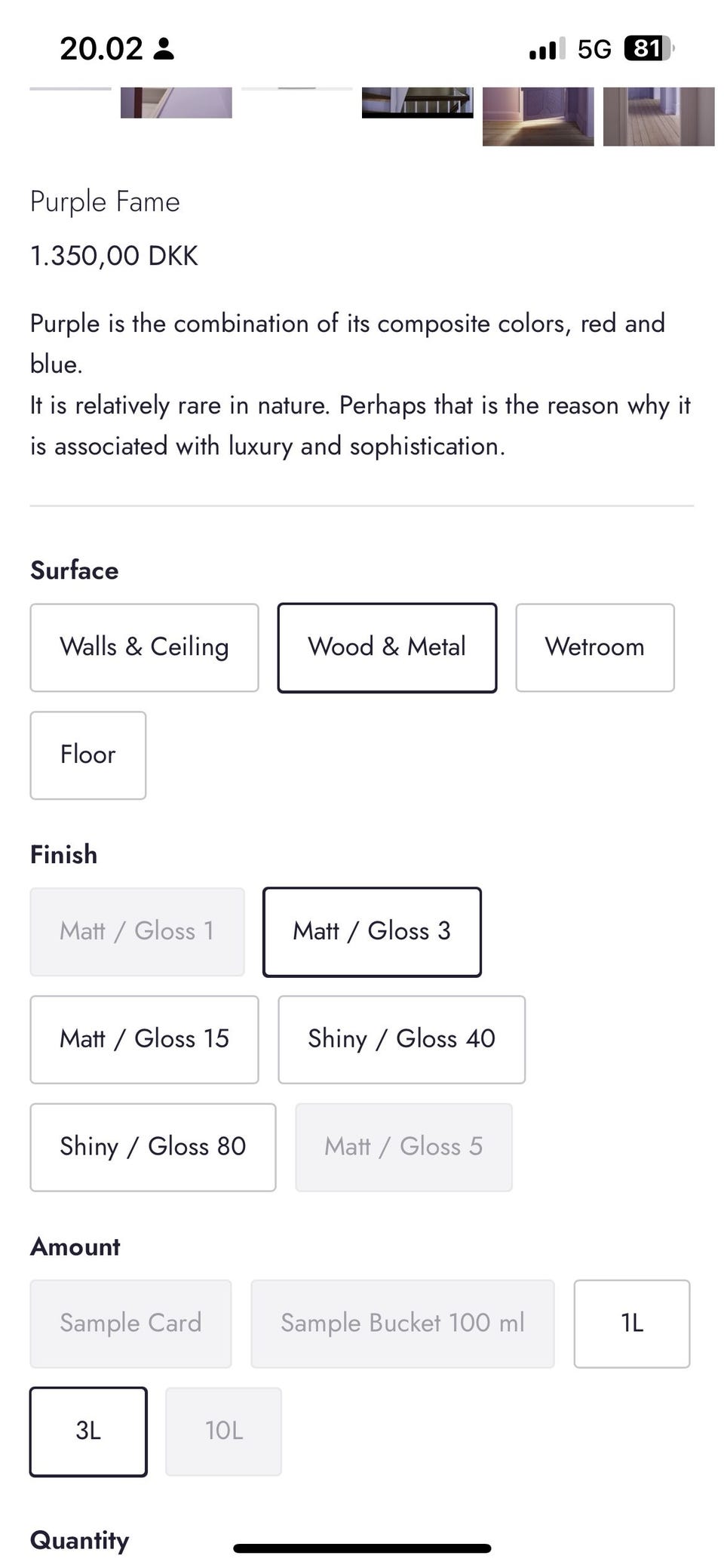Select Matt / Gloss 15 finish
The height and width of the screenshot is (1568, 724).
click(x=144, y=1039)
